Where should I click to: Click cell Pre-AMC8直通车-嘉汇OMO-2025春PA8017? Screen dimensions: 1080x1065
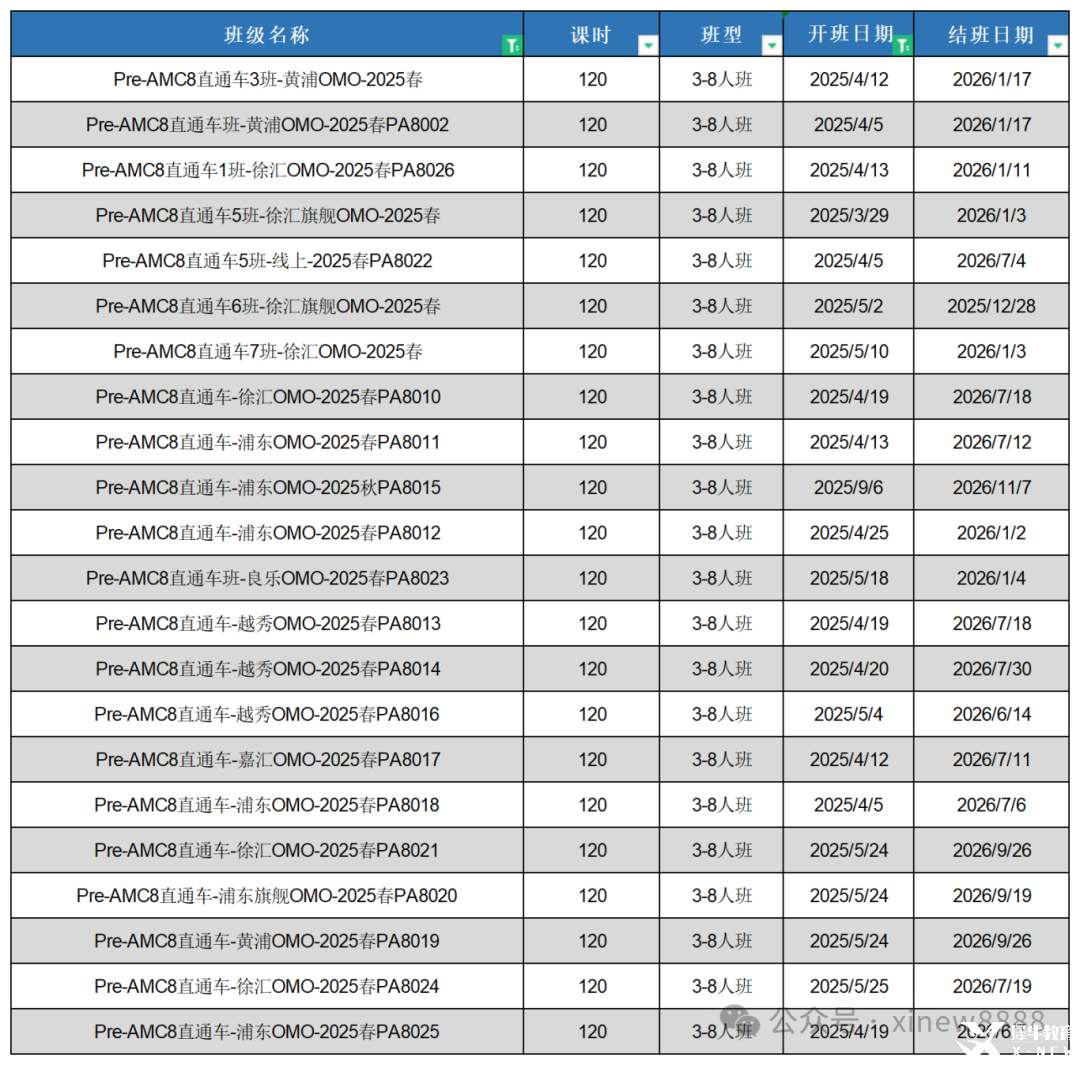click(x=267, y=759)
